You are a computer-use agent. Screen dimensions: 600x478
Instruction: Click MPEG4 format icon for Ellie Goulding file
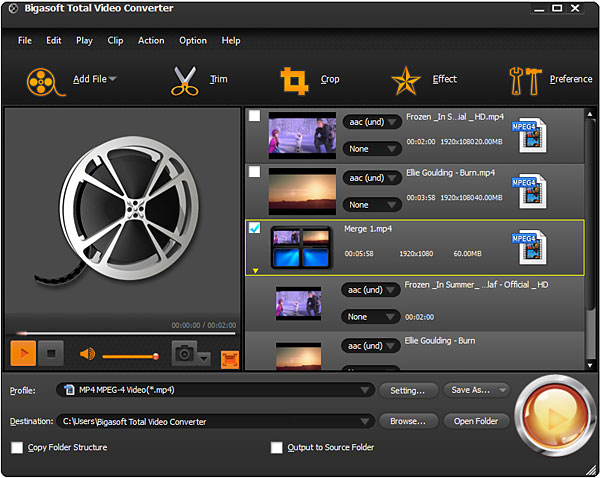pos(530,191)
